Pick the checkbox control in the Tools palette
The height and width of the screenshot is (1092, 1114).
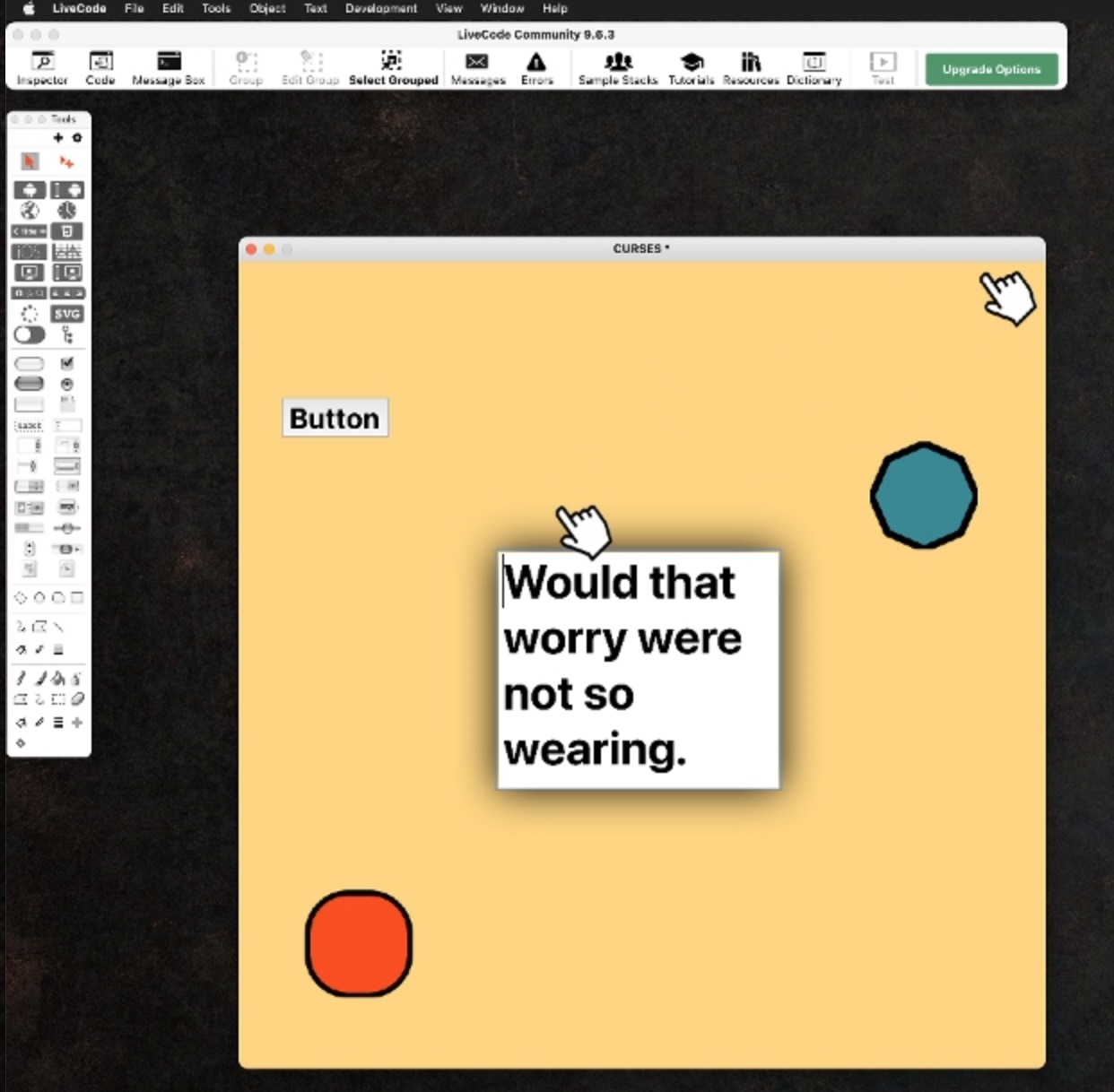pyautogui.click(x=67, y=363)
